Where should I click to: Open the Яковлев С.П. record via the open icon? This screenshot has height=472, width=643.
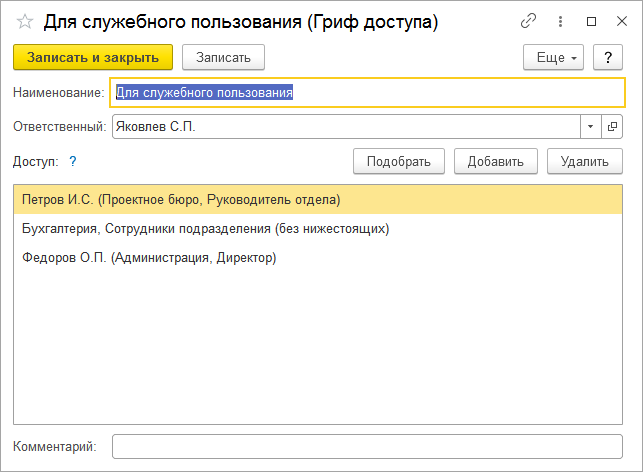pyautogui.click(x=612, y=127)
